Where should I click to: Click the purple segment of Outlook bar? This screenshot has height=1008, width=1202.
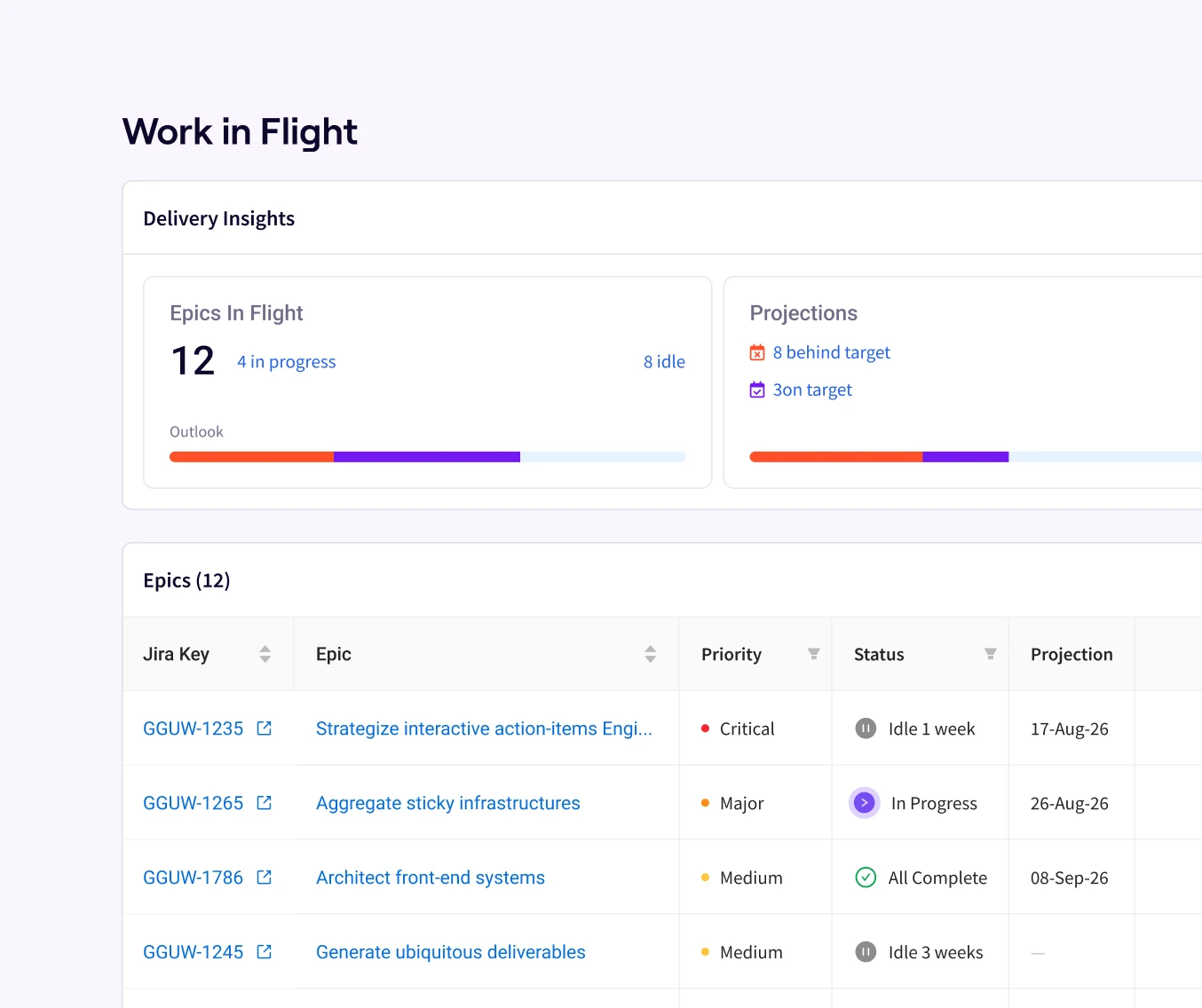click(426, 457)
